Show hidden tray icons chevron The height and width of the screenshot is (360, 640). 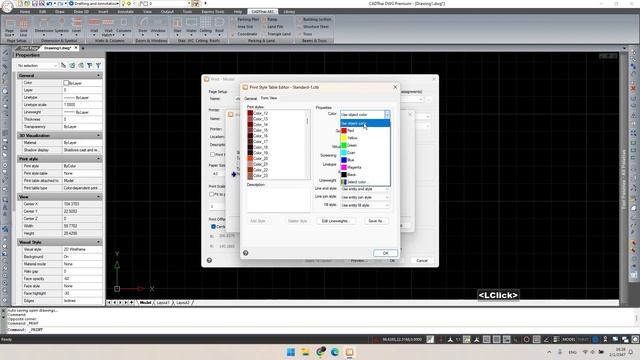pyautogui.click(x=549, y=352)
